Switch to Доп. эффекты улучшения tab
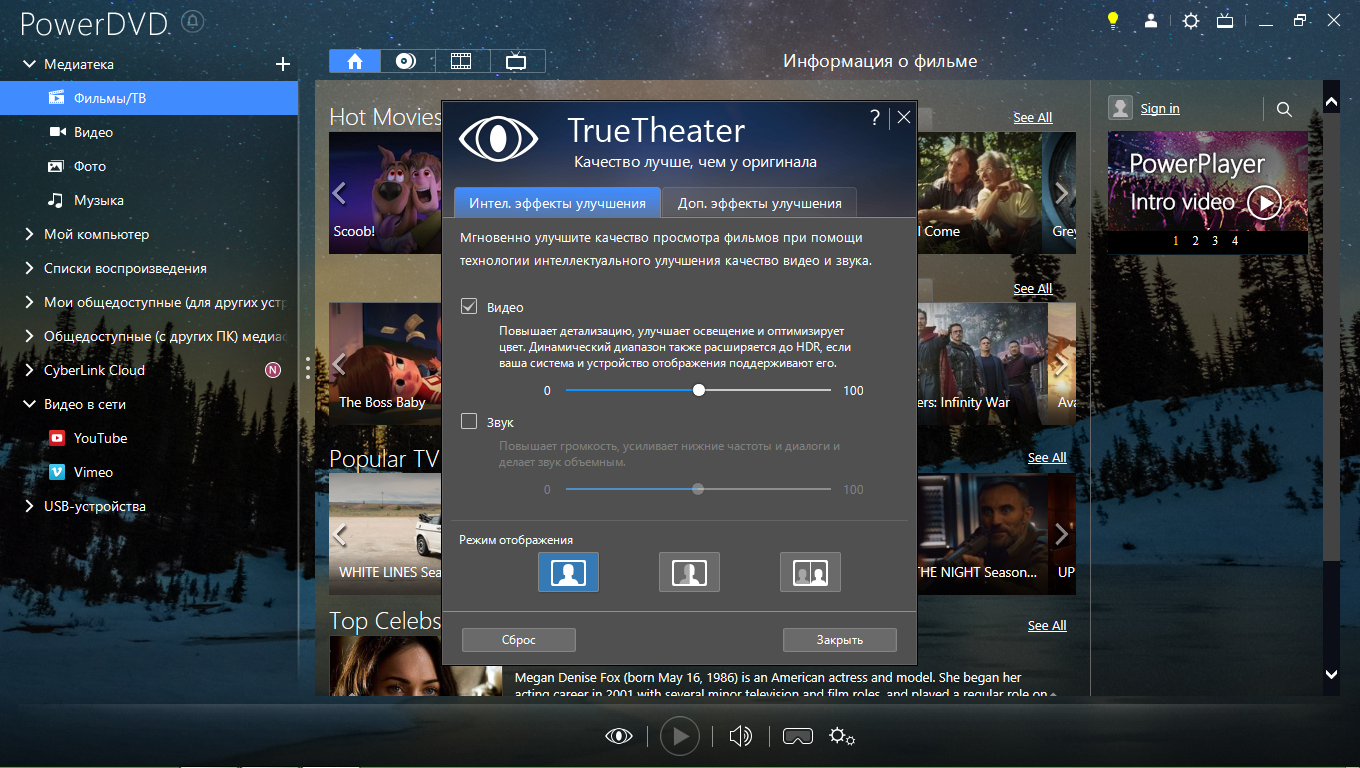 (x=759, y=203)
